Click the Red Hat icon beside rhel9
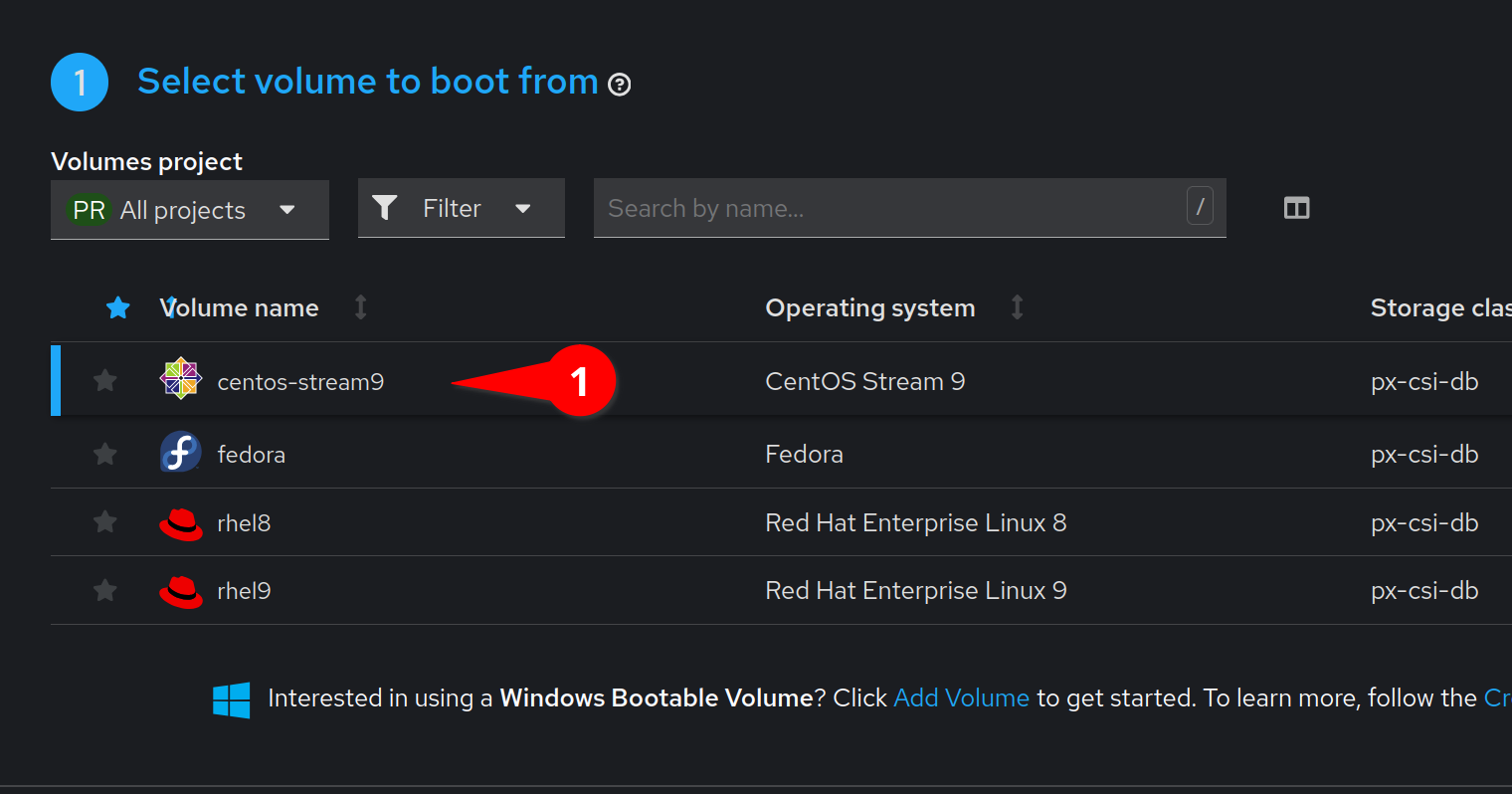The height and width of the screenshot is (794, 1512). [180, 588]
